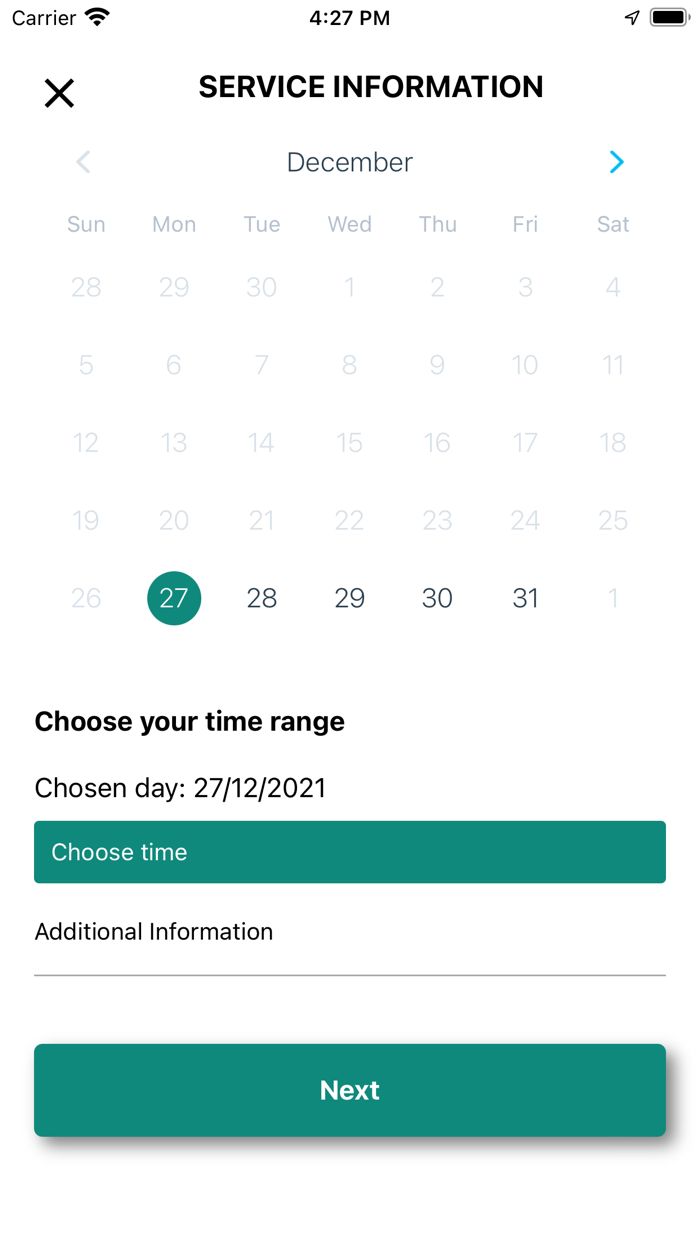700x1244 pixels.
Task: Select December 30 date
Action: pyautogui.click(x=437, y=598)
